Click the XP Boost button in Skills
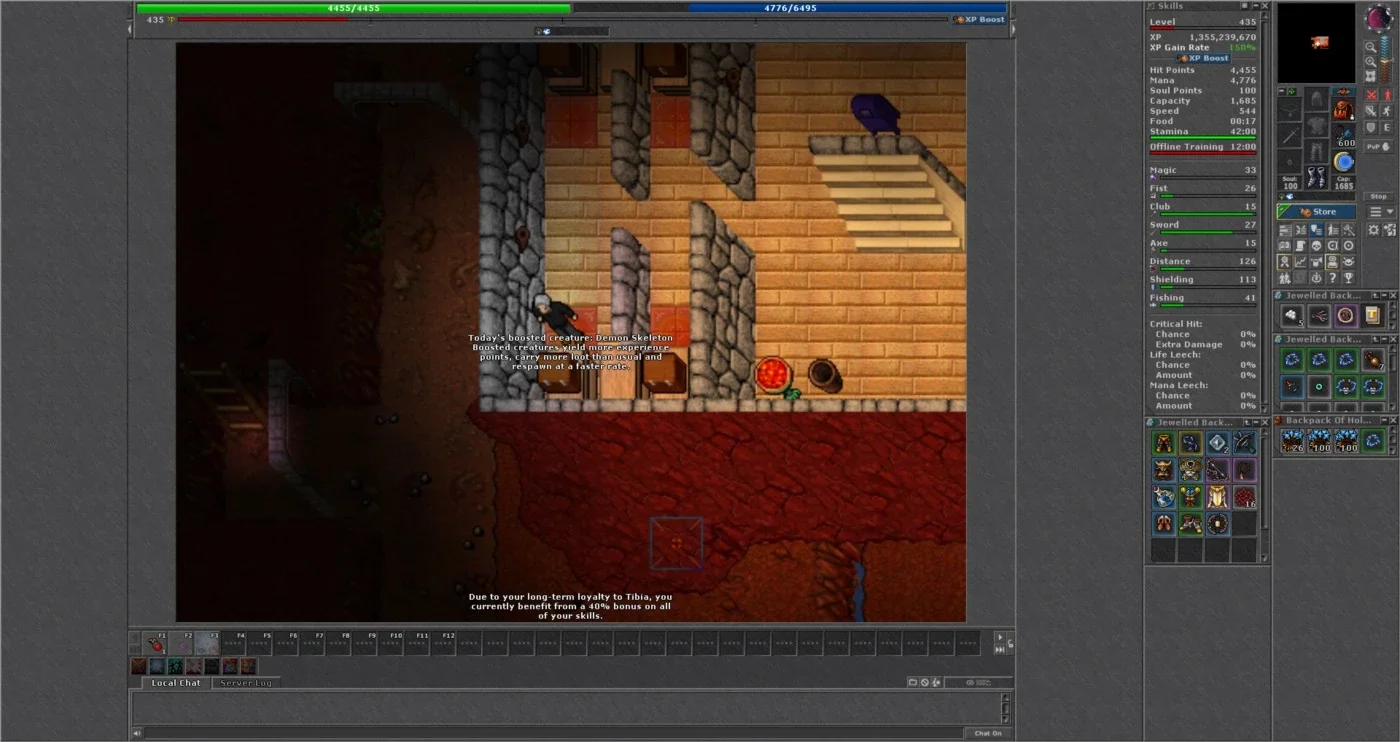The image size is (1400, 742). 1204,58
